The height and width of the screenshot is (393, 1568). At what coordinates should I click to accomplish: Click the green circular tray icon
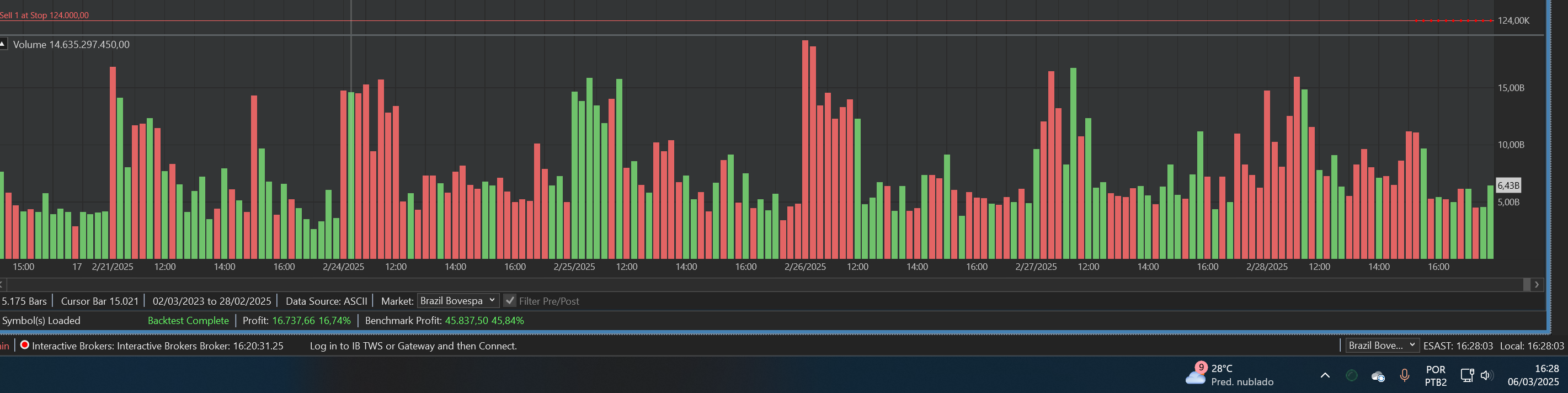1351,375
